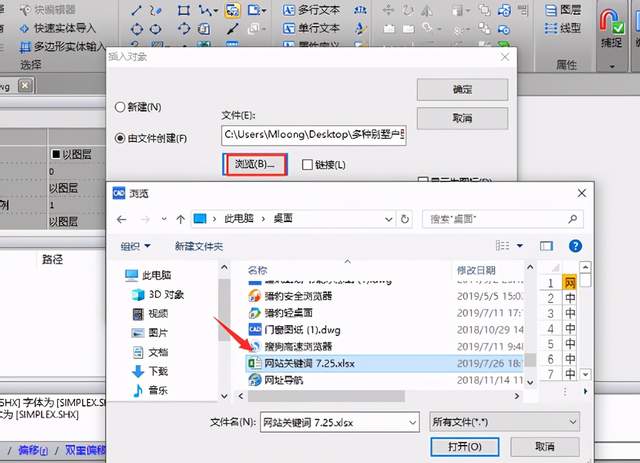Open the 所有文件(*.*) file type dropdown
Viewport: 640px width, 463px height.
click(x=504, y=422)
